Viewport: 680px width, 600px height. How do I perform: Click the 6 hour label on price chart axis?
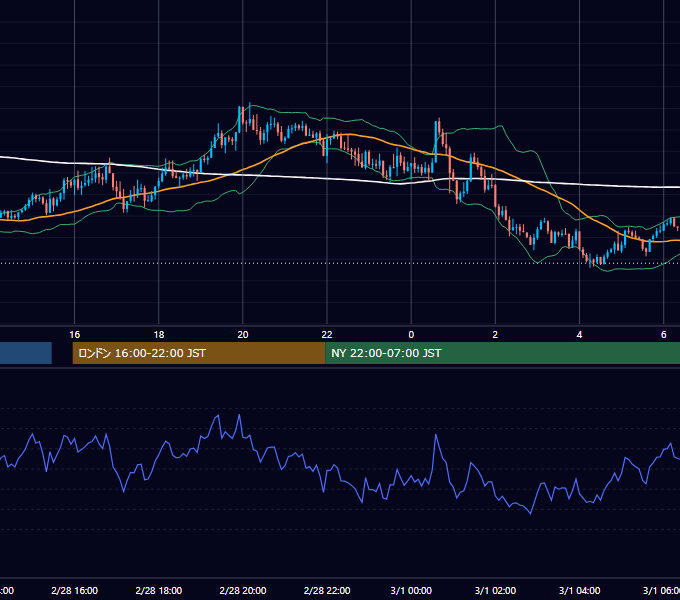(x=664, y=334)
